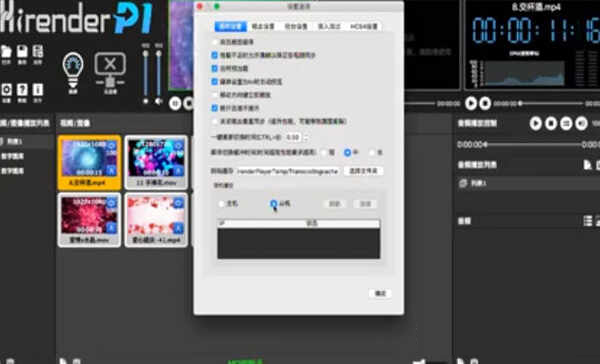Uncheck the third checkbox with the short label

pos(215,69)
